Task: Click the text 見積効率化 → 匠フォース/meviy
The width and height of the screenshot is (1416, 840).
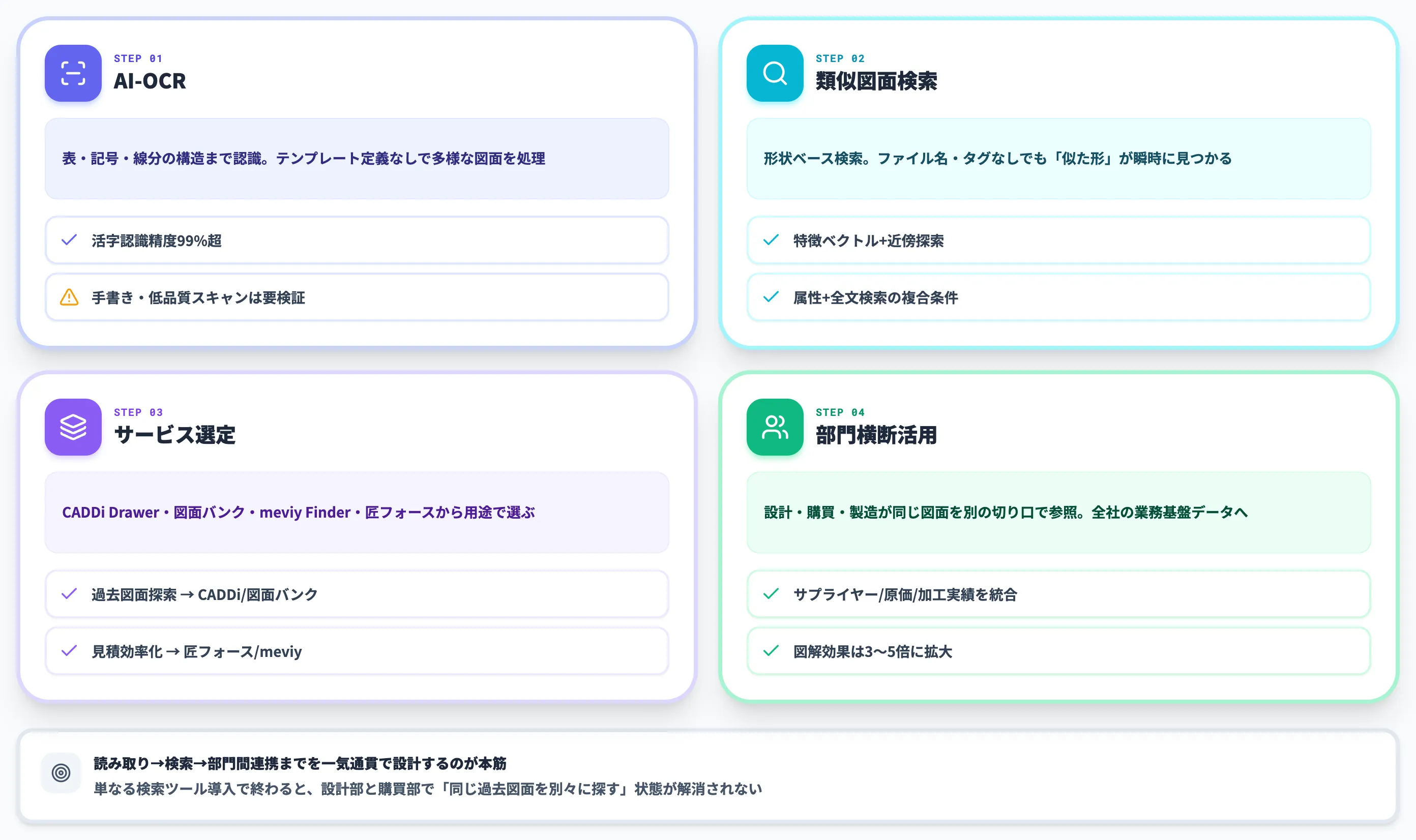Action: pos(197,651)
